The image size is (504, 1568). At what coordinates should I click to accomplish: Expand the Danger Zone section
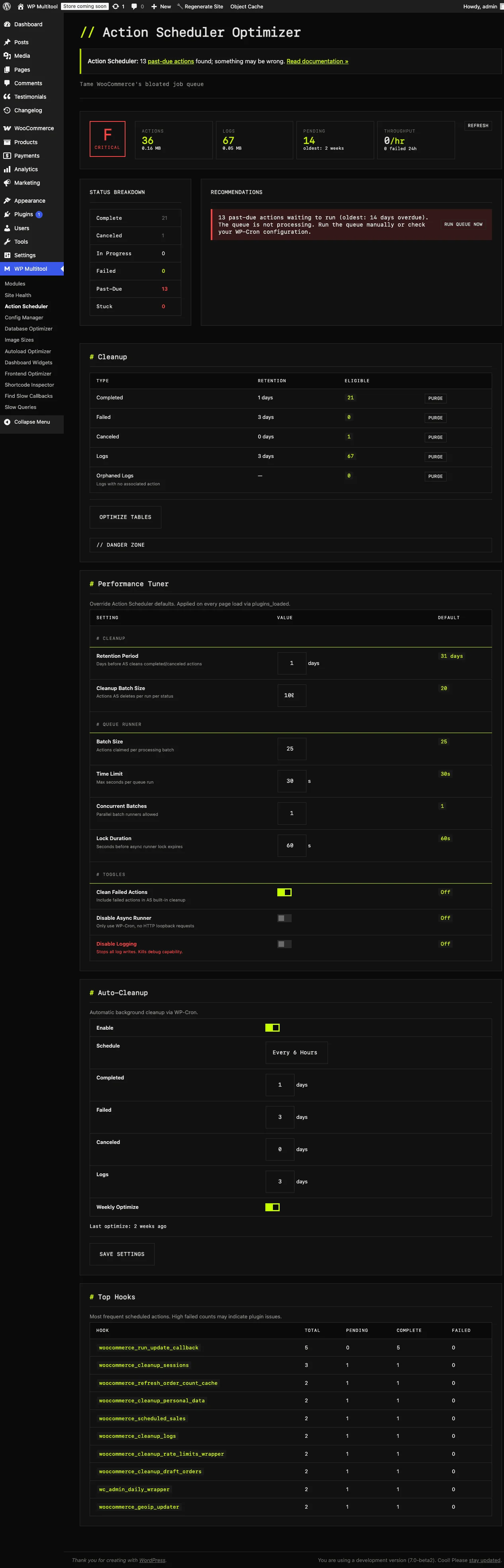point(291,545)
